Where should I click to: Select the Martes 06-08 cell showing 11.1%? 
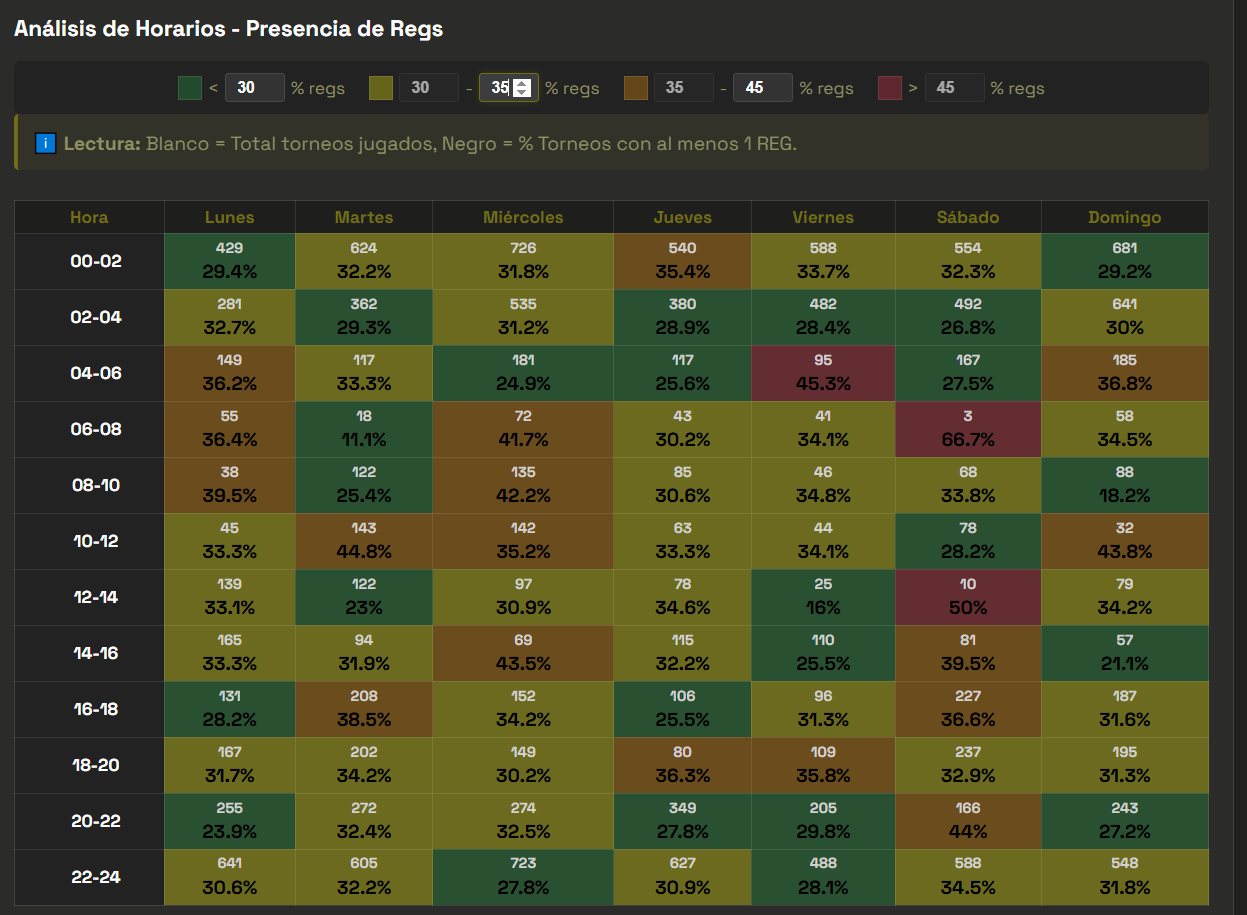tap(363, 429)
